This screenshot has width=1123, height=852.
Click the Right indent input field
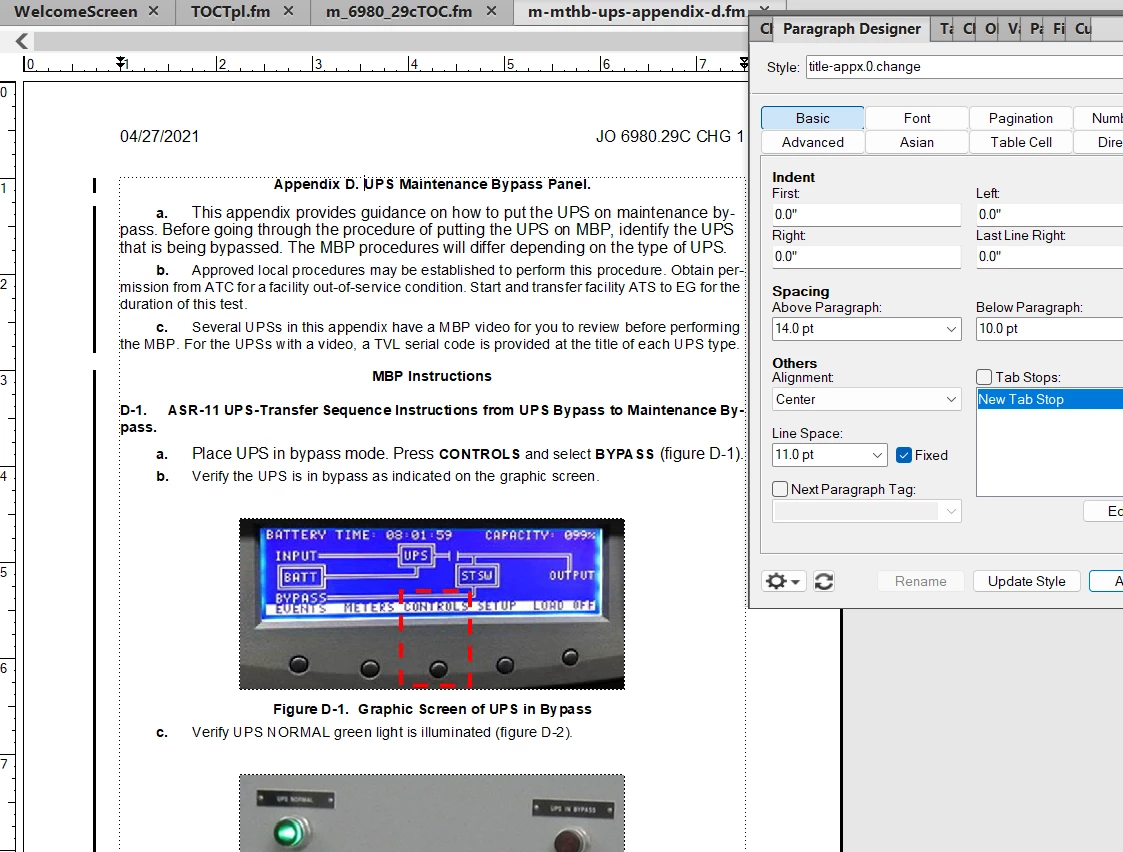(866, 257)
